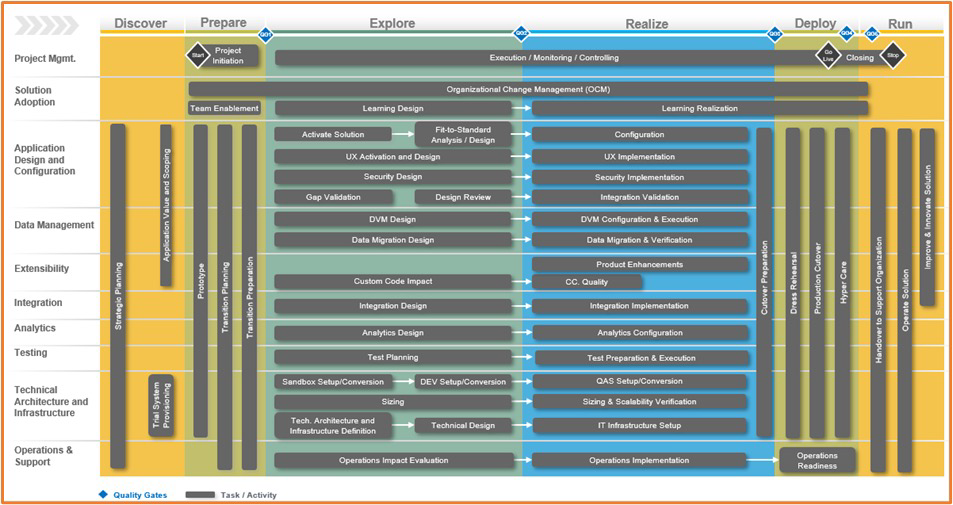The height and width of the screenshot is (505, 953).
Task: Open the Fit-to-Standard Analysis / Design task
Action: click(x=462, y=134)
